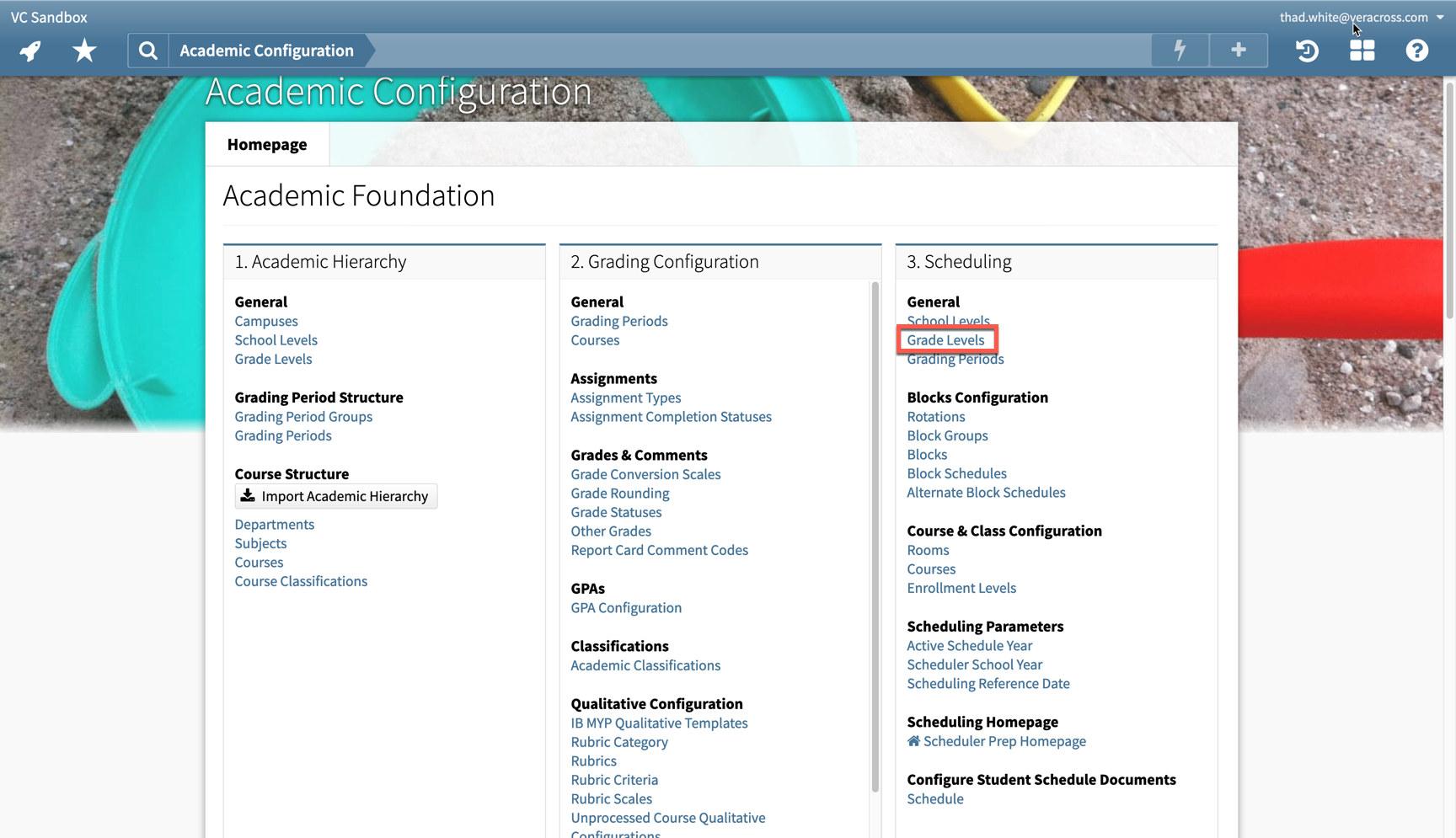The width and height of the screenshot is (1456, 838).
Task: Open Course Classifications link
Action: pyautogui.click(x=301, y=581)
